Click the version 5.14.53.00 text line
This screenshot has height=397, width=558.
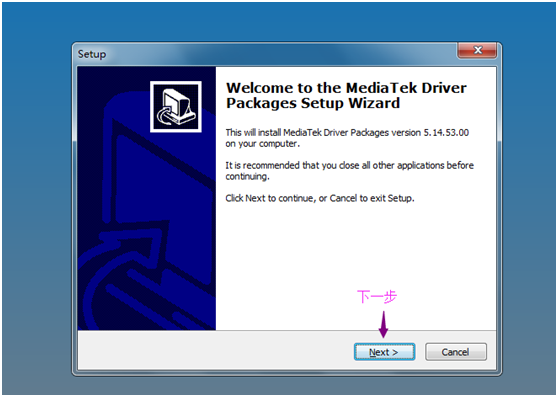(x=347, y=132)
